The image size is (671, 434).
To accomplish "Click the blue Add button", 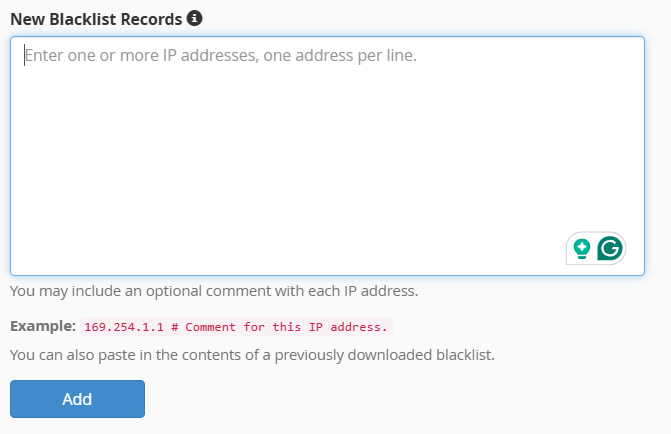I will click(x=77, y=399).
